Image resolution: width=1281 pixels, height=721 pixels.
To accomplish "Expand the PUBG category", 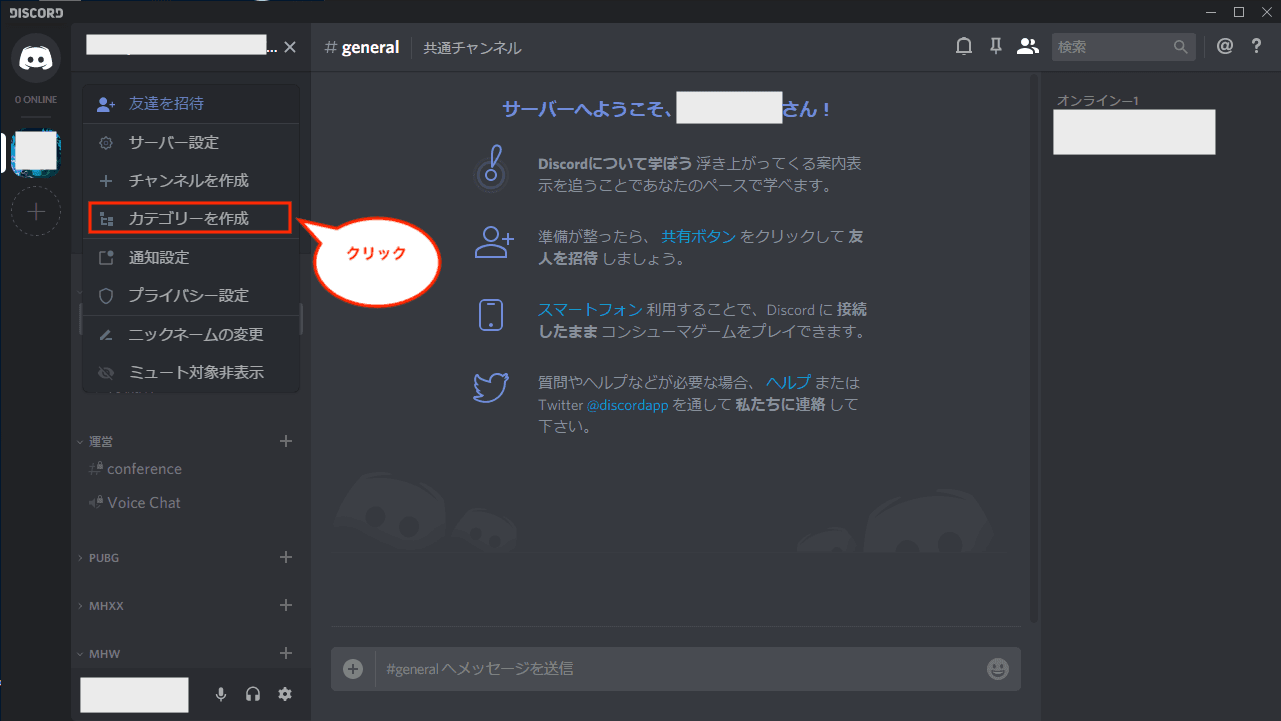I will click(98, 558).
